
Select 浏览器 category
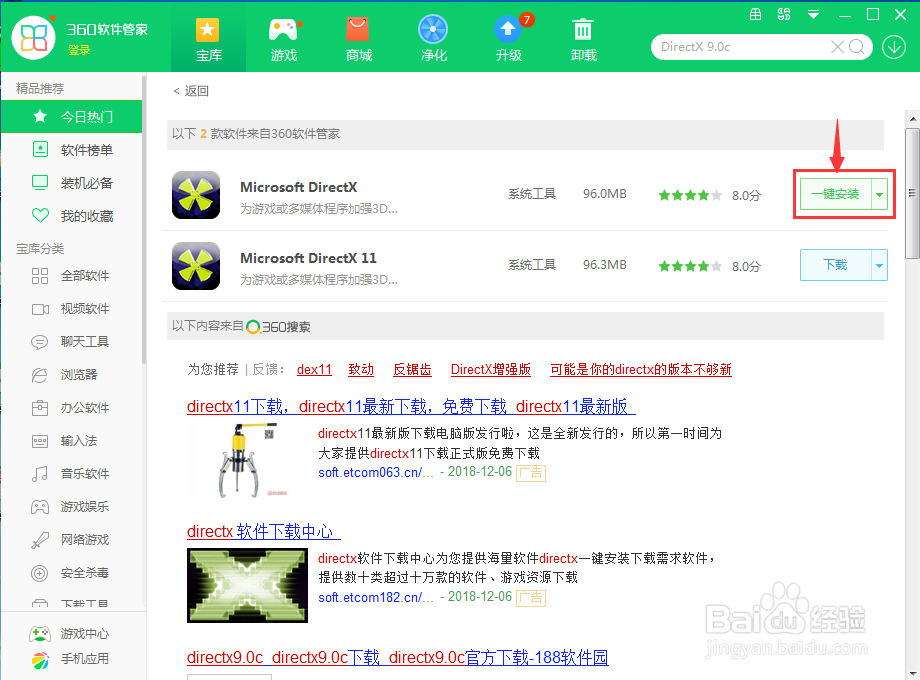[x=72, y=374]
